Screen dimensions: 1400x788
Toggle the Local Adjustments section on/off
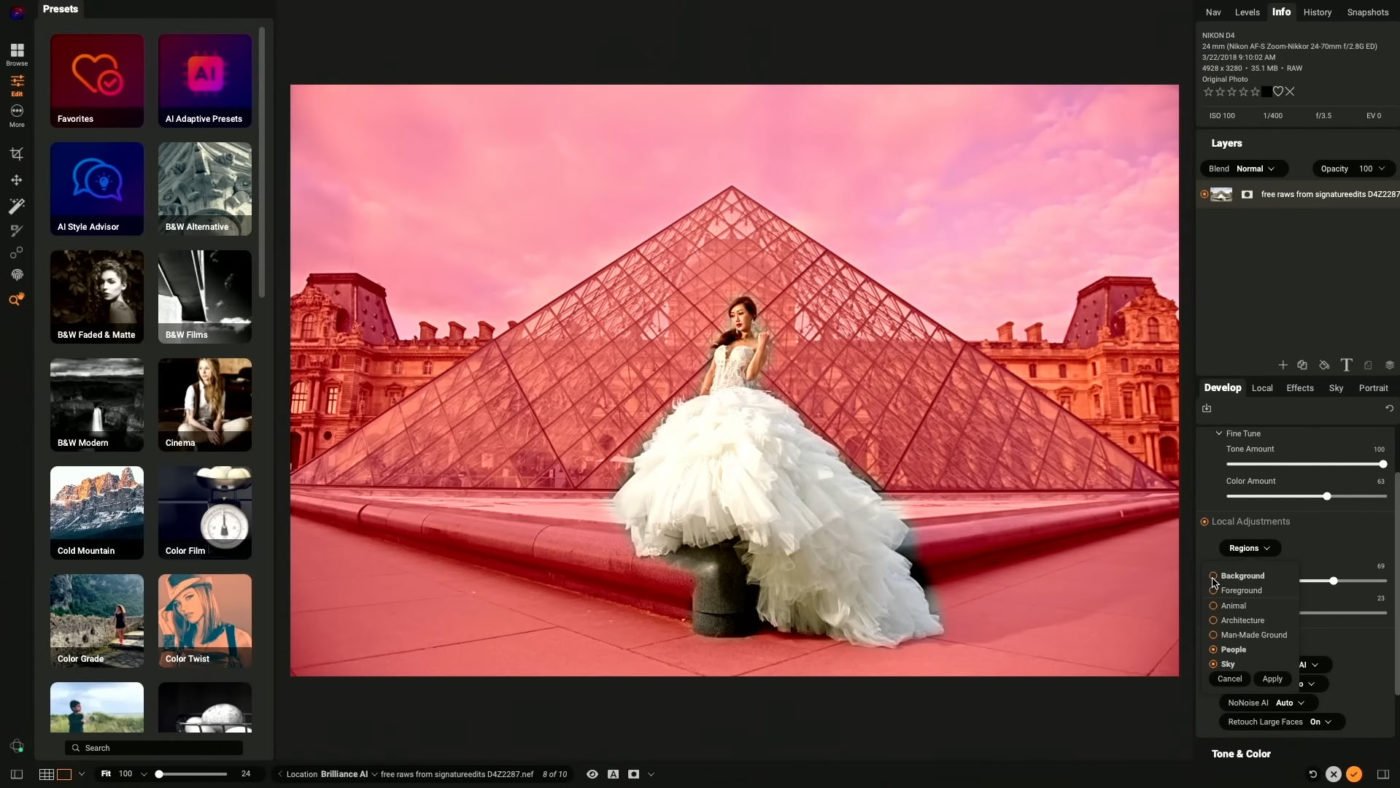pos(1204,521)
